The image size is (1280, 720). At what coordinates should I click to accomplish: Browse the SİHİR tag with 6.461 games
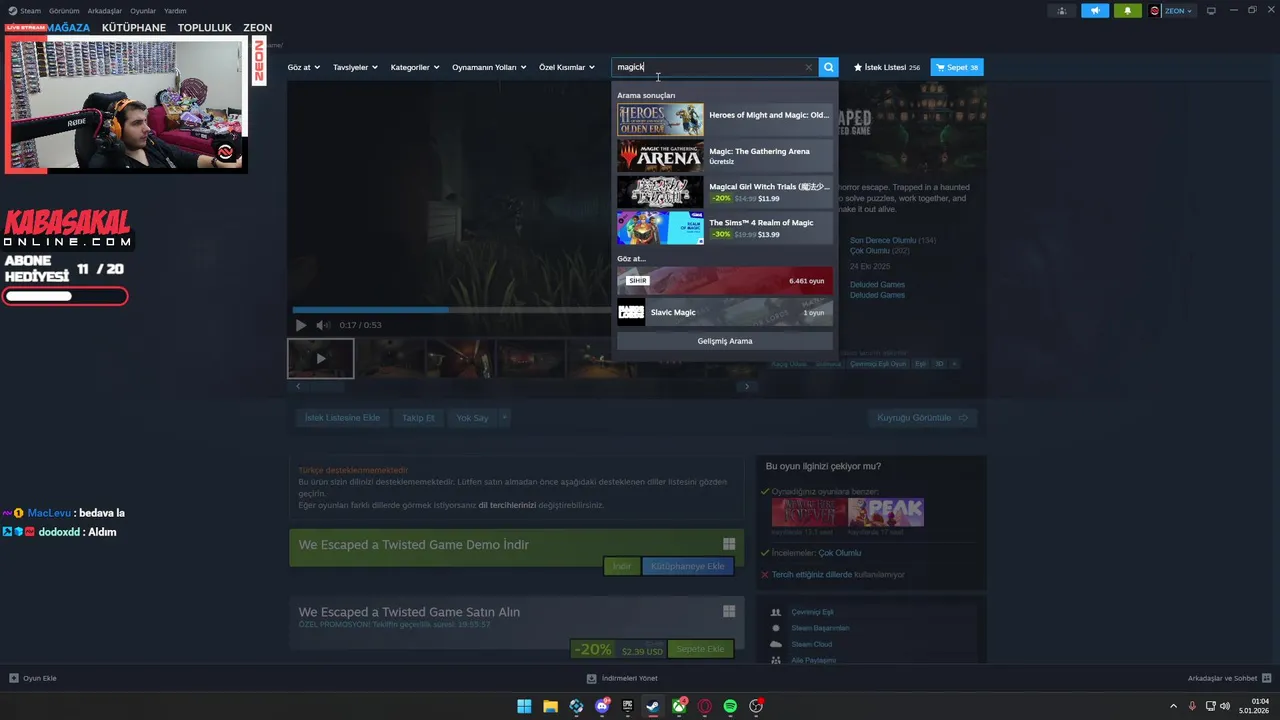724,281
